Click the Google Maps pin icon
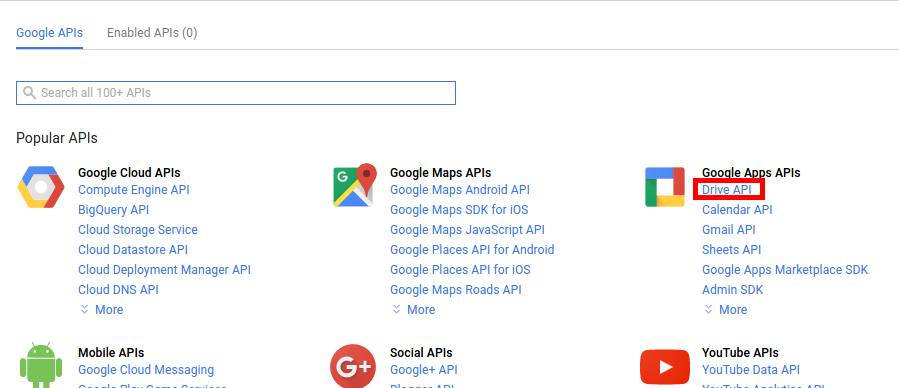Screen dimensions: 899x388 [355, 186]
